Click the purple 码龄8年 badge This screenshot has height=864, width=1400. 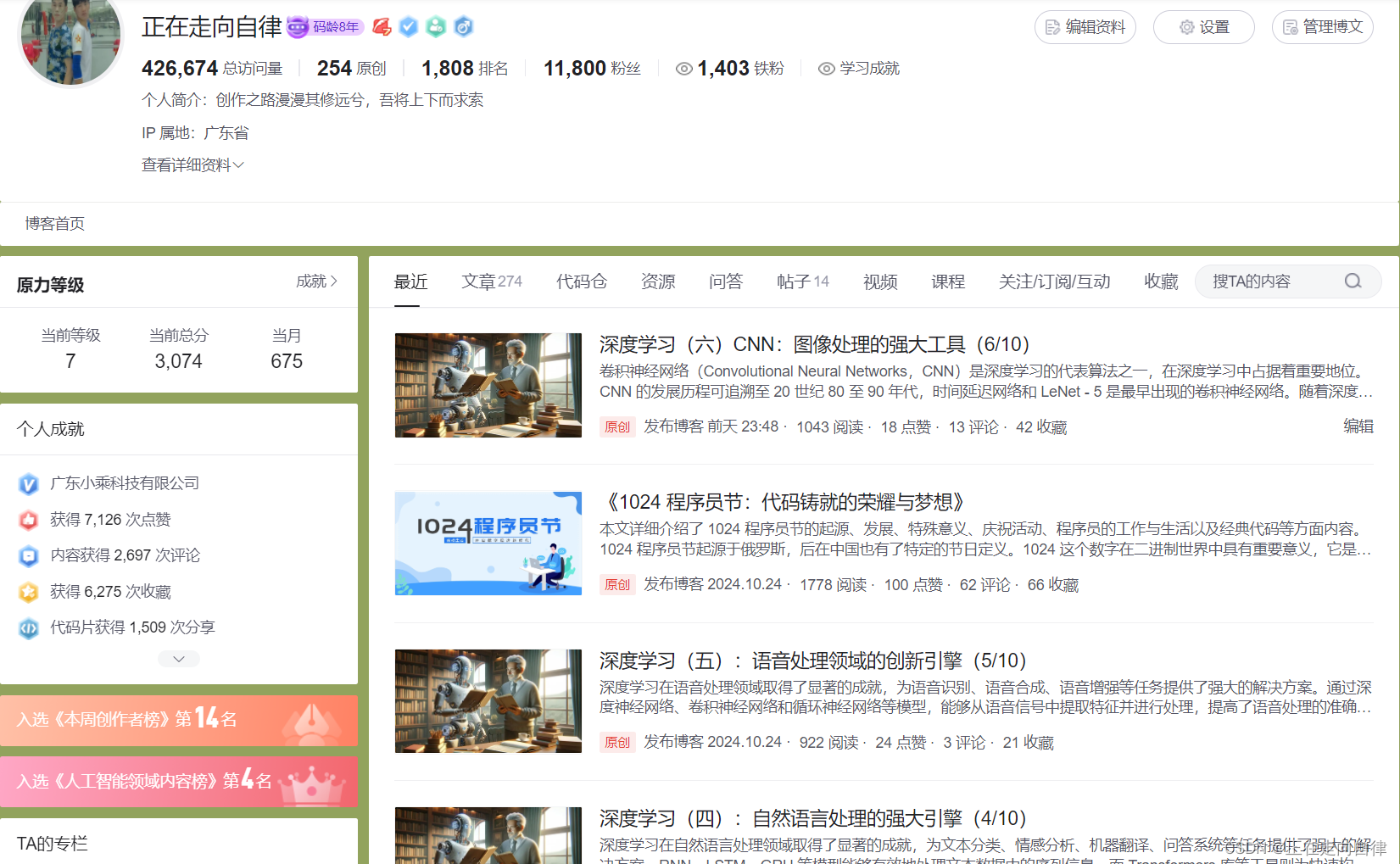click(326, 27)
